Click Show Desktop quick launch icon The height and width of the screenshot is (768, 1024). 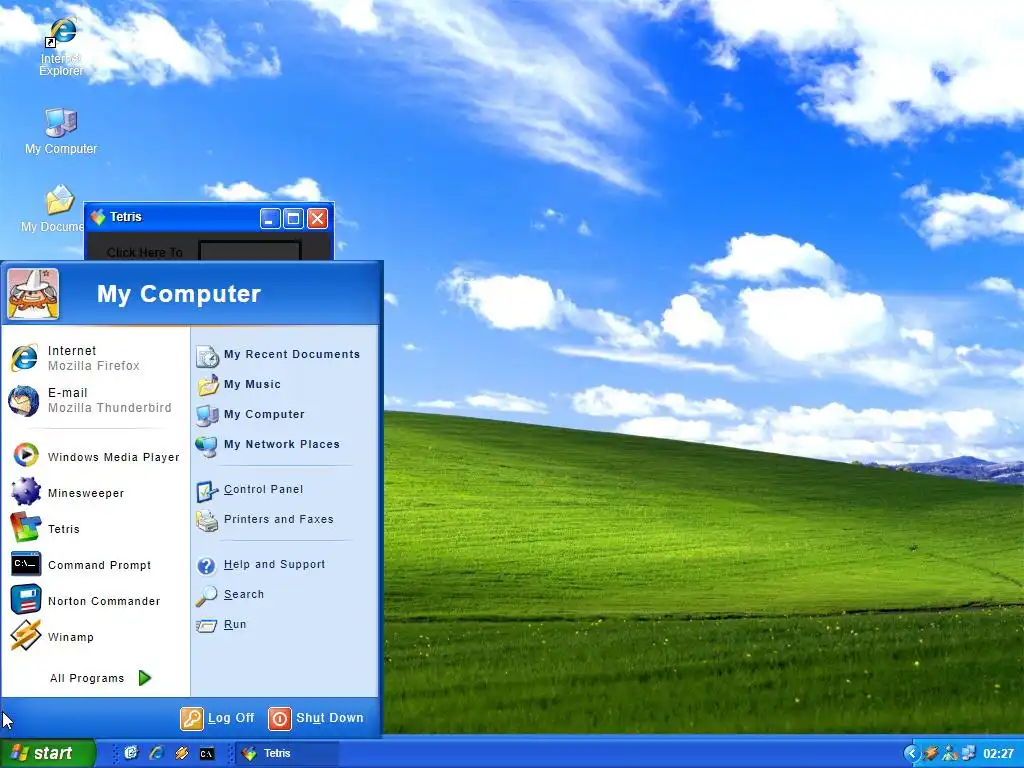pos(131,753)
